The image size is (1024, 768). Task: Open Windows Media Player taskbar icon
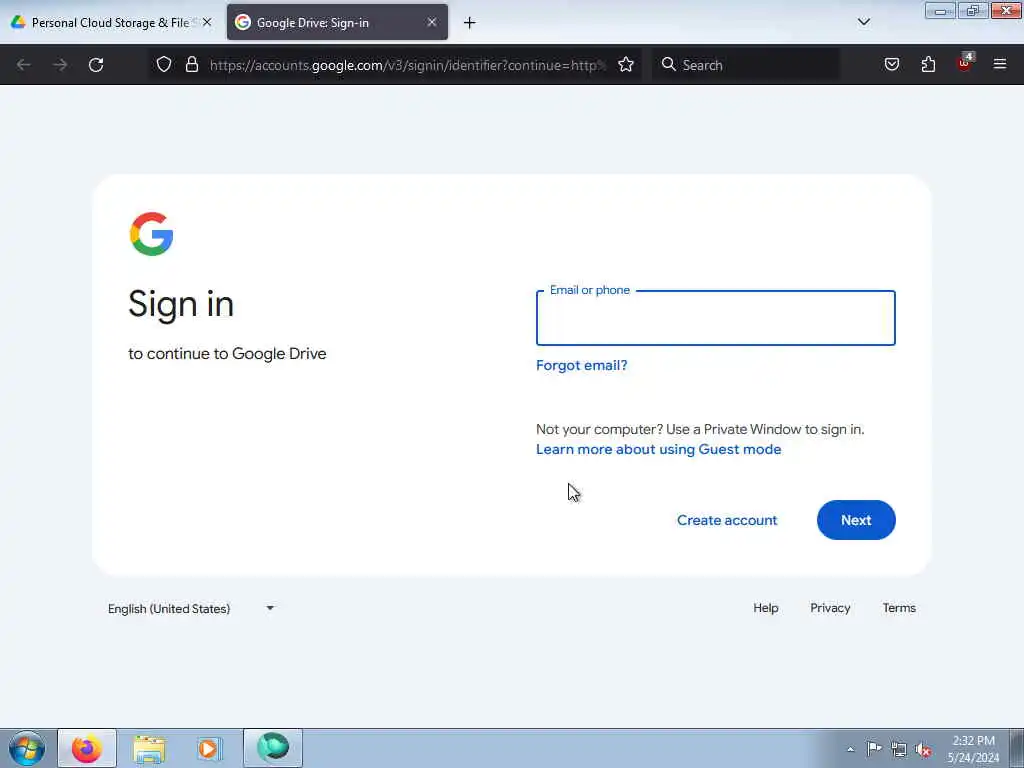click(210, 748)
